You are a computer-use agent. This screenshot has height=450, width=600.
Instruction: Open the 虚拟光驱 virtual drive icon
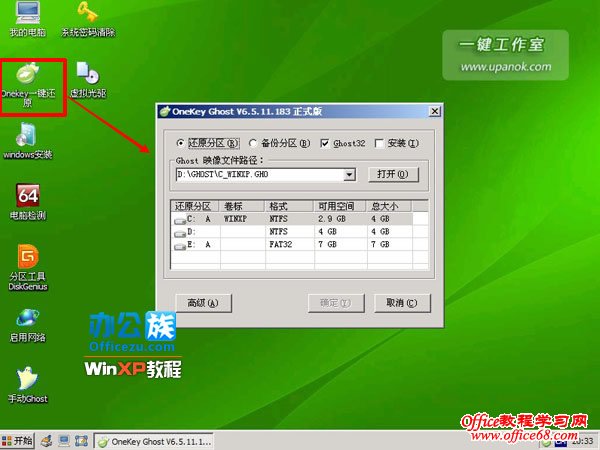pos(88,80)
